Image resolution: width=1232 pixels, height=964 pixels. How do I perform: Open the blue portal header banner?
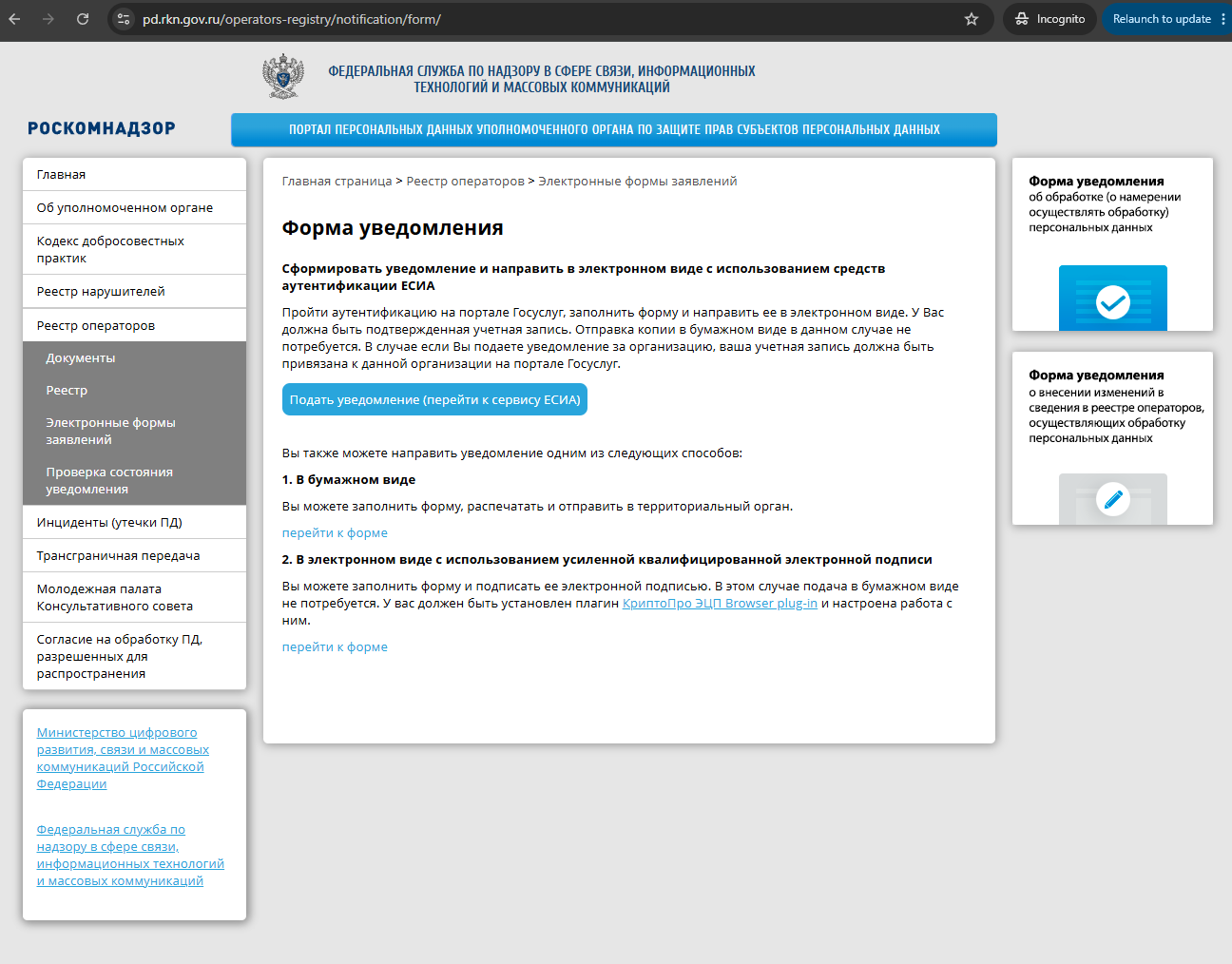[614, 129]
